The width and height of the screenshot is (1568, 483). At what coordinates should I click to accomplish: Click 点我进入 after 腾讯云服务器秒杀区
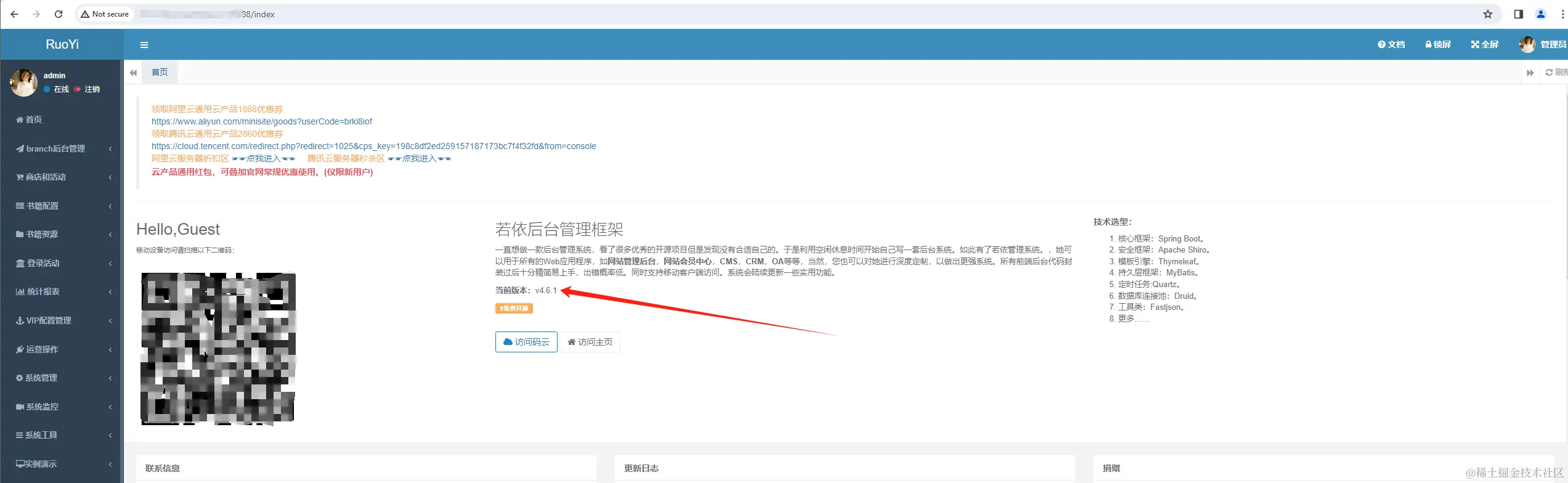419,159
